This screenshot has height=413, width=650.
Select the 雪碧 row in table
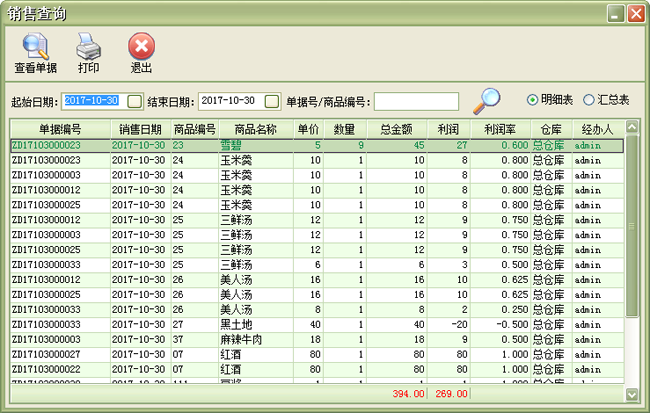point(238,145)
